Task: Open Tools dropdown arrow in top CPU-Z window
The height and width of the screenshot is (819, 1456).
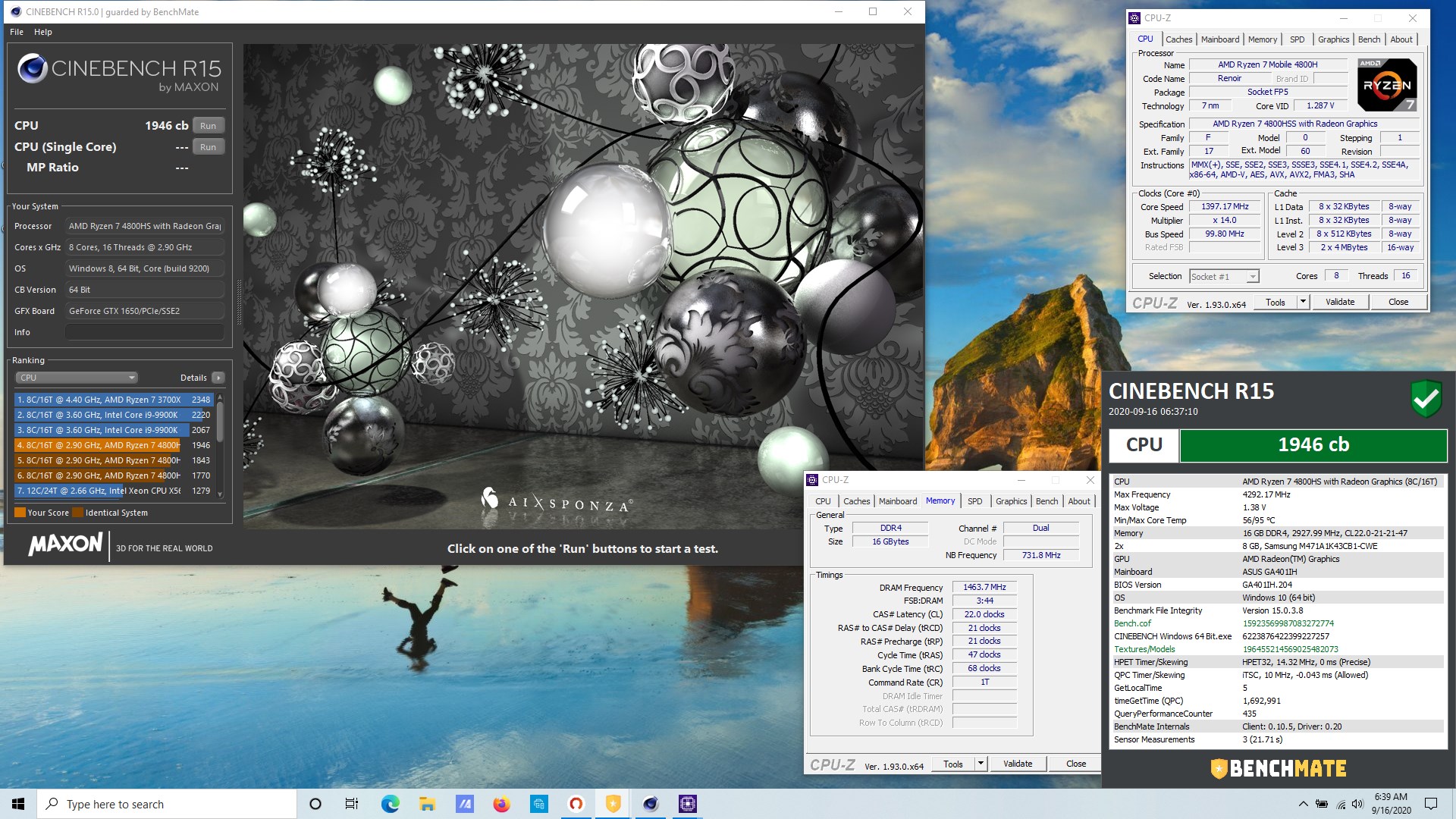Action: (x=1303, y=302)
